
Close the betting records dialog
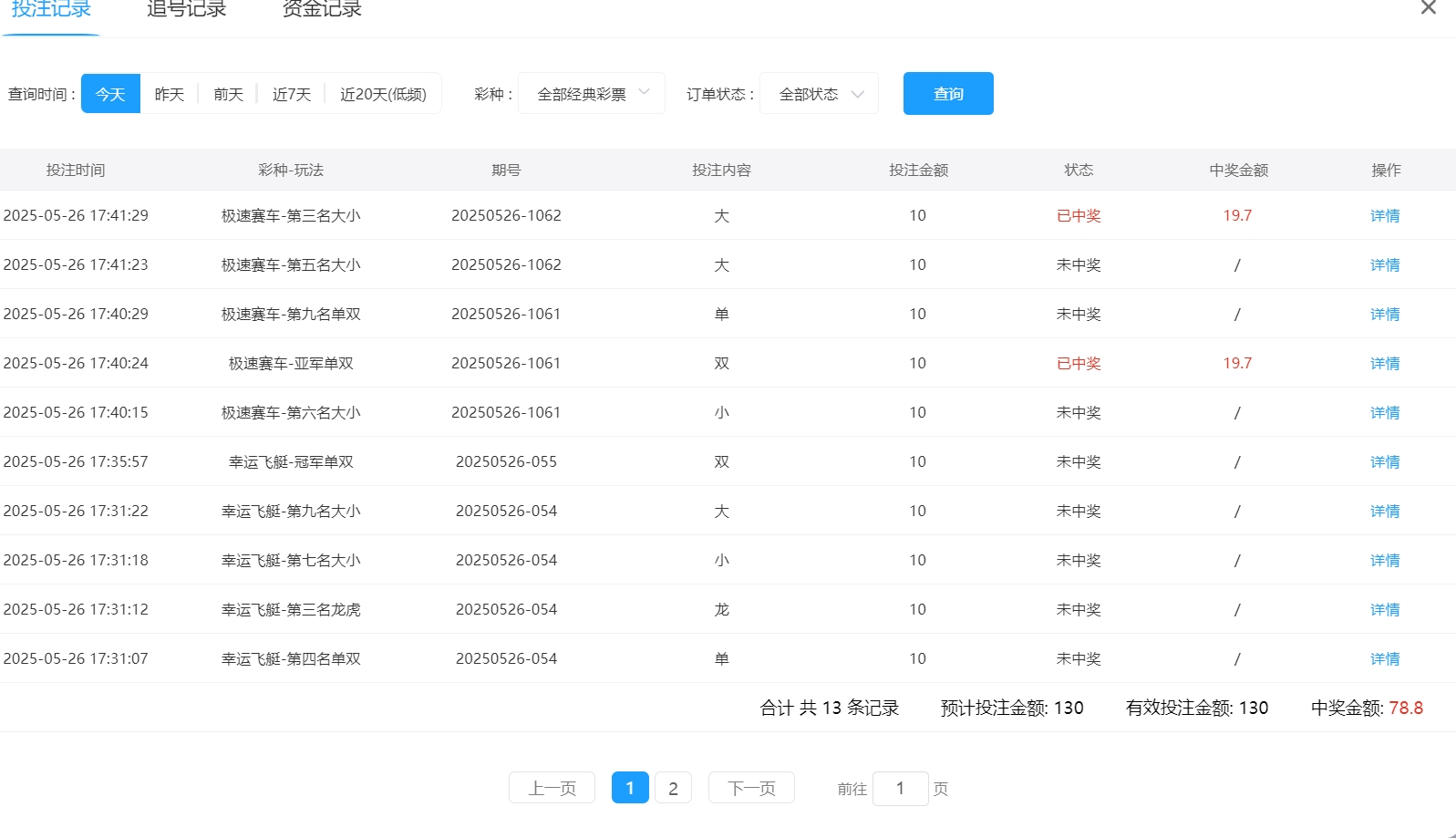pyautogui.click(x=1428, y=8)
